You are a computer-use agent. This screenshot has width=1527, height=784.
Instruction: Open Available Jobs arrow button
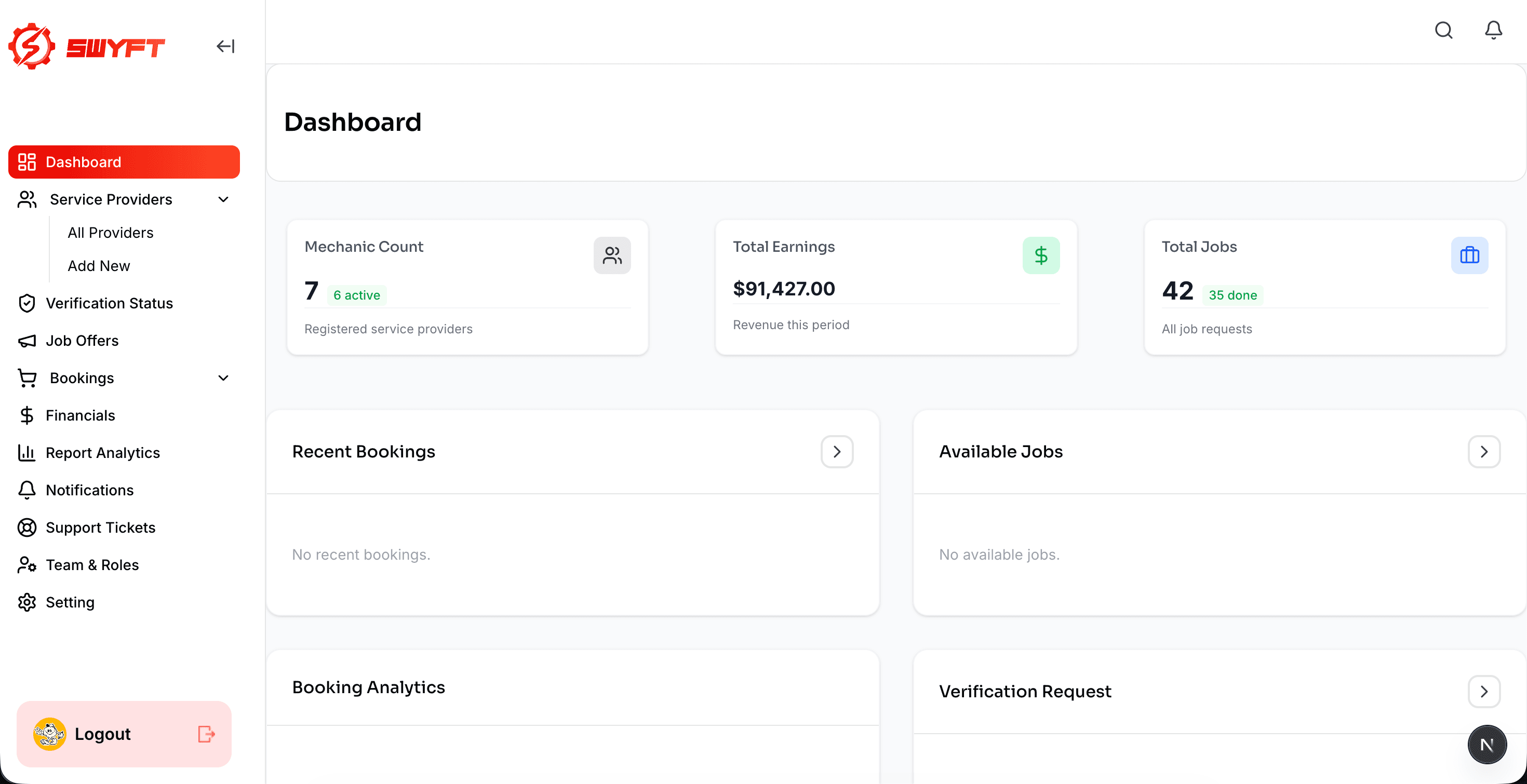click(1484, 452)
